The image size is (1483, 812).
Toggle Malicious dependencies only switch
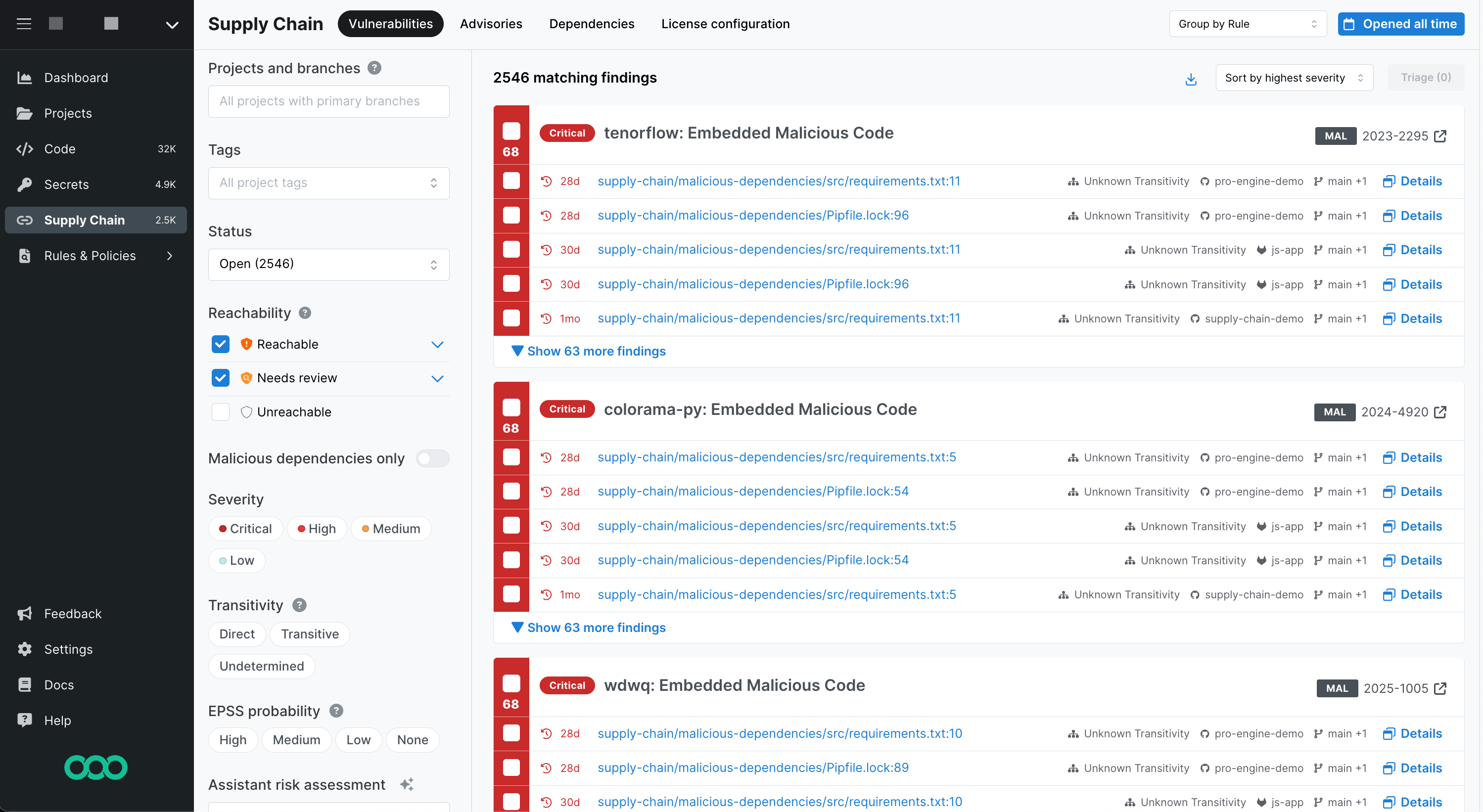pos(432,458)
